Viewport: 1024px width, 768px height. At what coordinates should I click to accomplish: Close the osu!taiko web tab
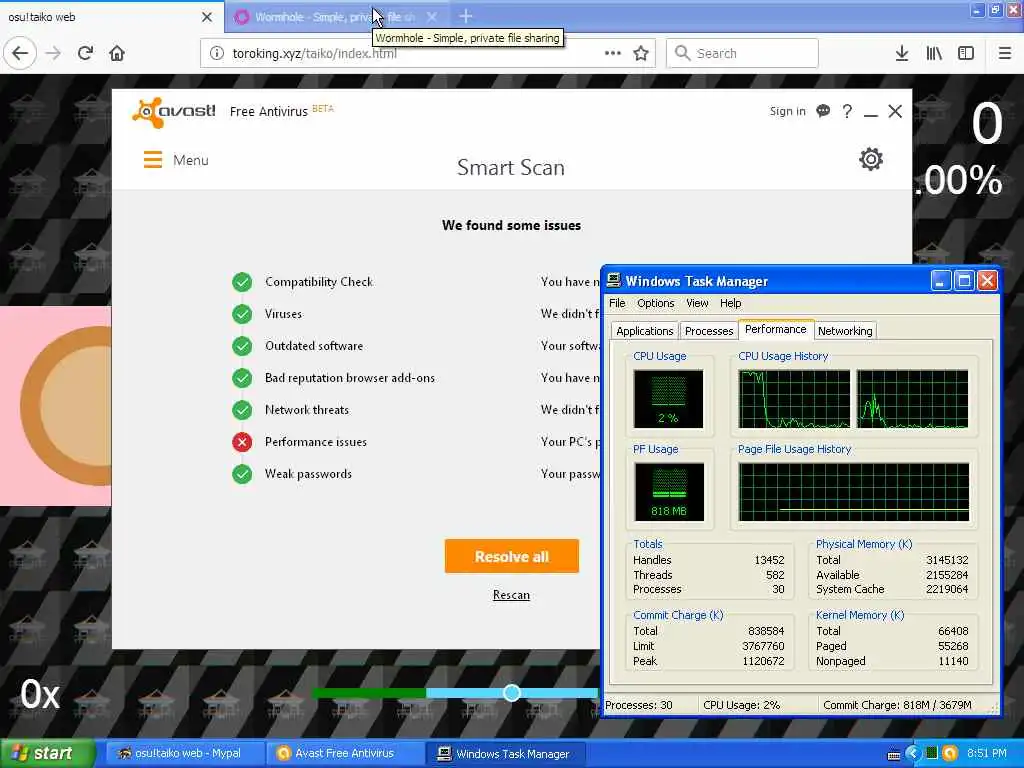pyautogui.click(x=207, y=17)
